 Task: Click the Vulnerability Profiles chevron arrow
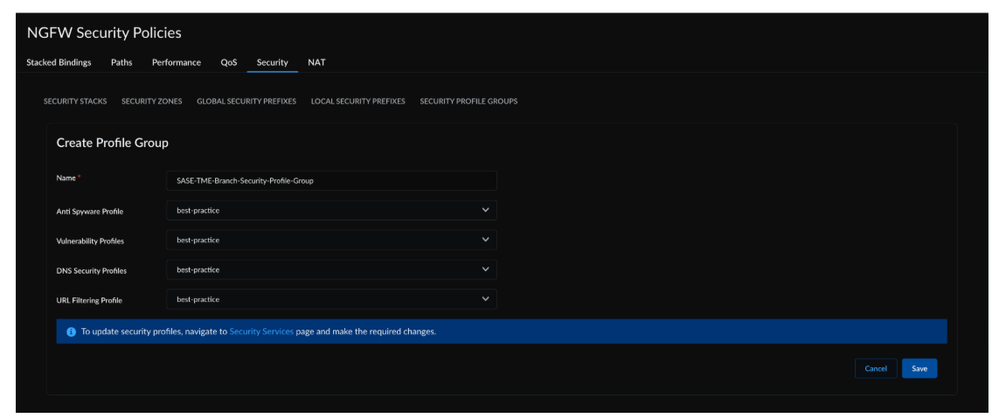tap(485, 240)
